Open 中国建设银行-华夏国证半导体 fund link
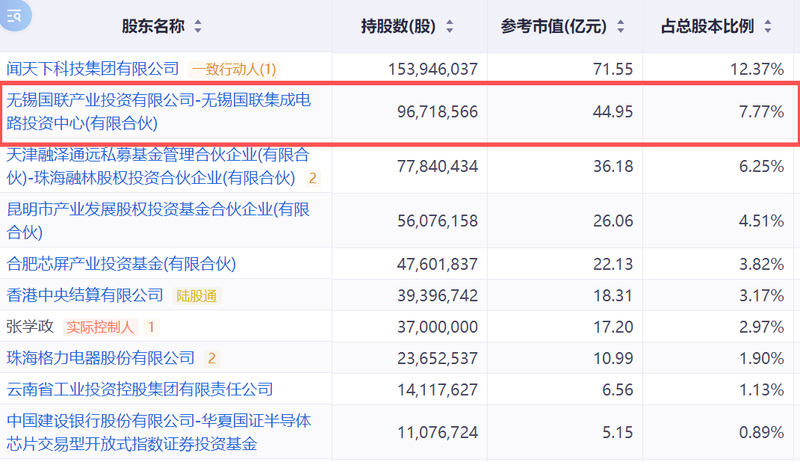 tap(158, 432)
